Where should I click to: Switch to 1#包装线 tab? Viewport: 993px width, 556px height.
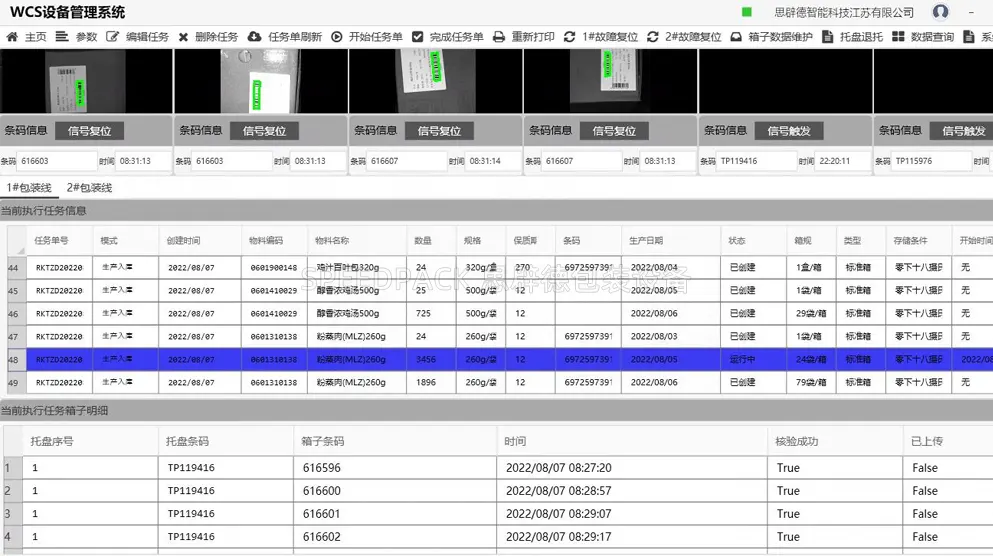click(28, 187)
